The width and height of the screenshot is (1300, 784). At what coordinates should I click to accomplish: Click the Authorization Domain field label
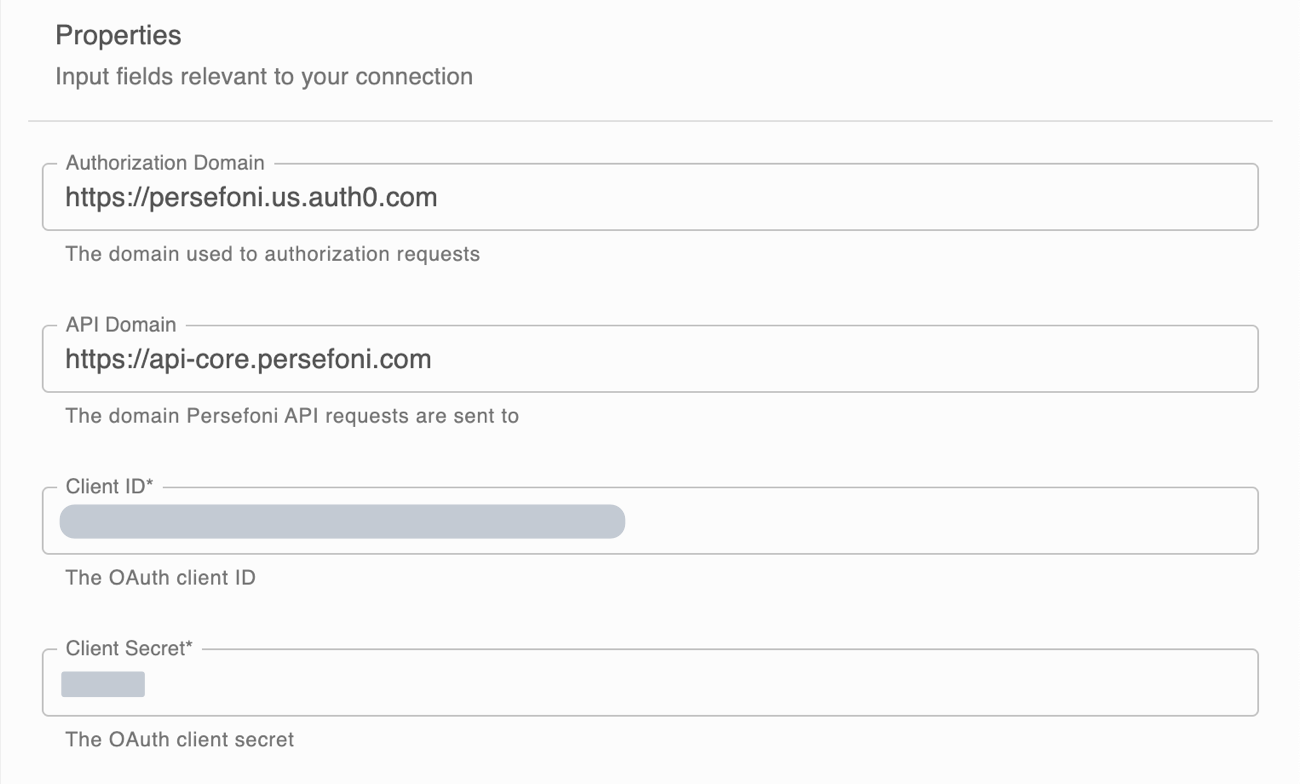(165, 163)
